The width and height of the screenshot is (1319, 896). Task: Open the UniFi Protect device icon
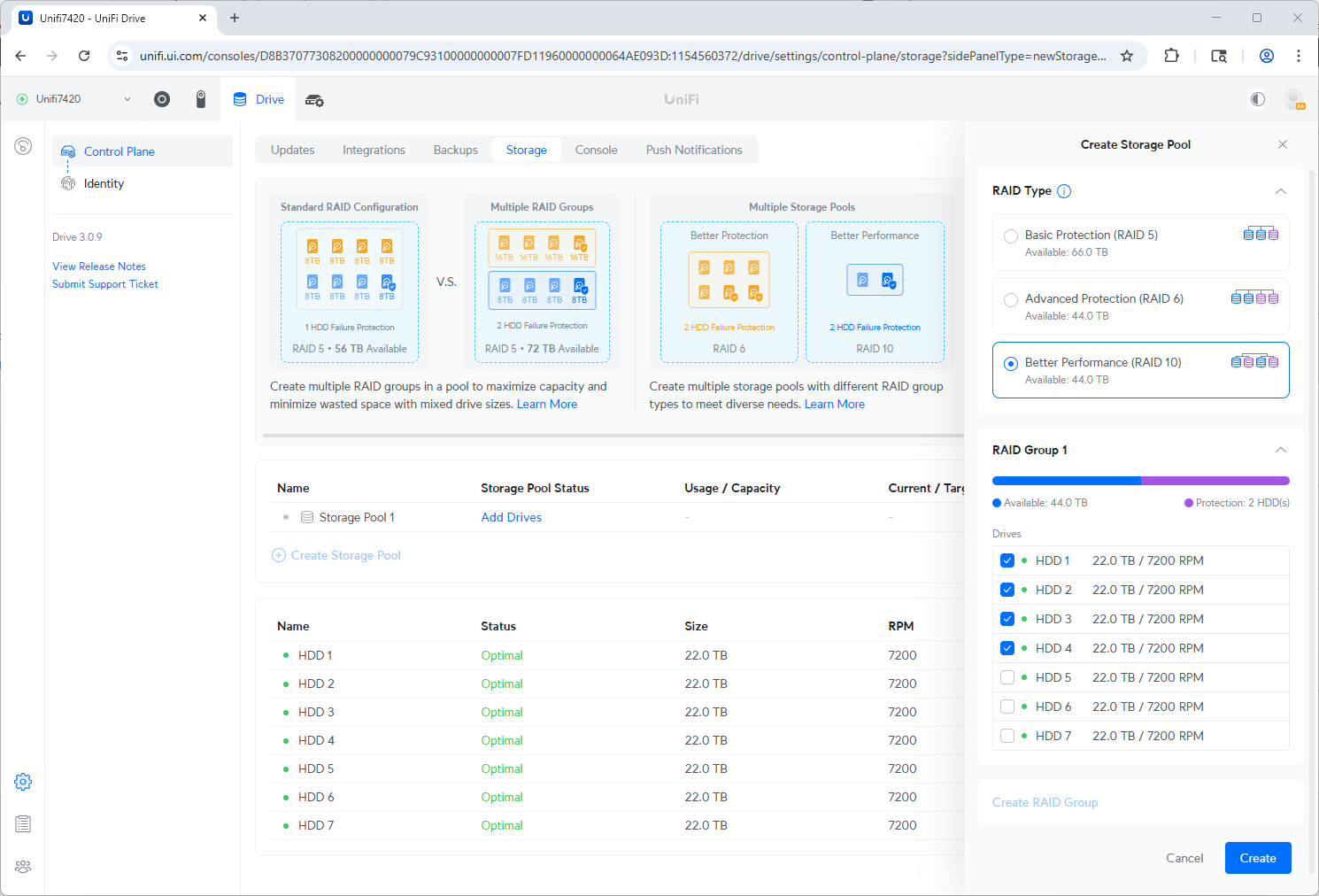(201, 99)
